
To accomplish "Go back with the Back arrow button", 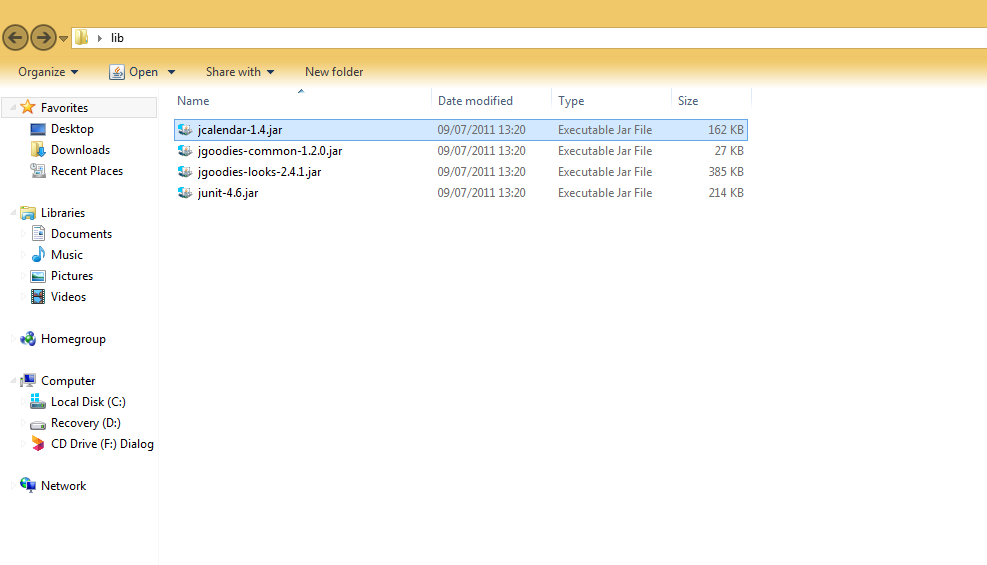I will pyautogui.click(x=15, y=38).
